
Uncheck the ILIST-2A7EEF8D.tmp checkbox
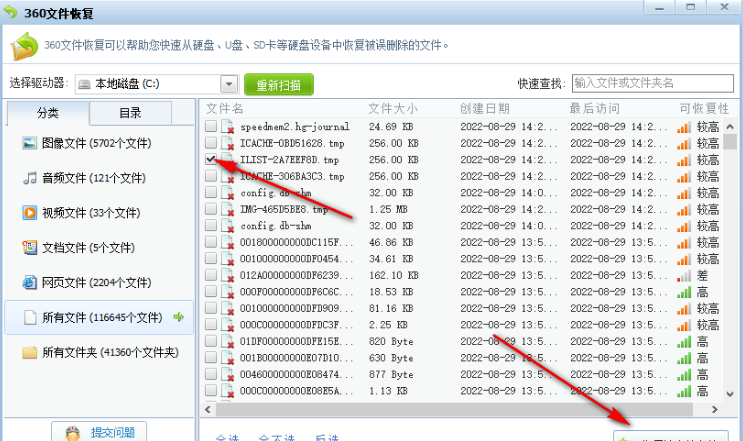210,160
